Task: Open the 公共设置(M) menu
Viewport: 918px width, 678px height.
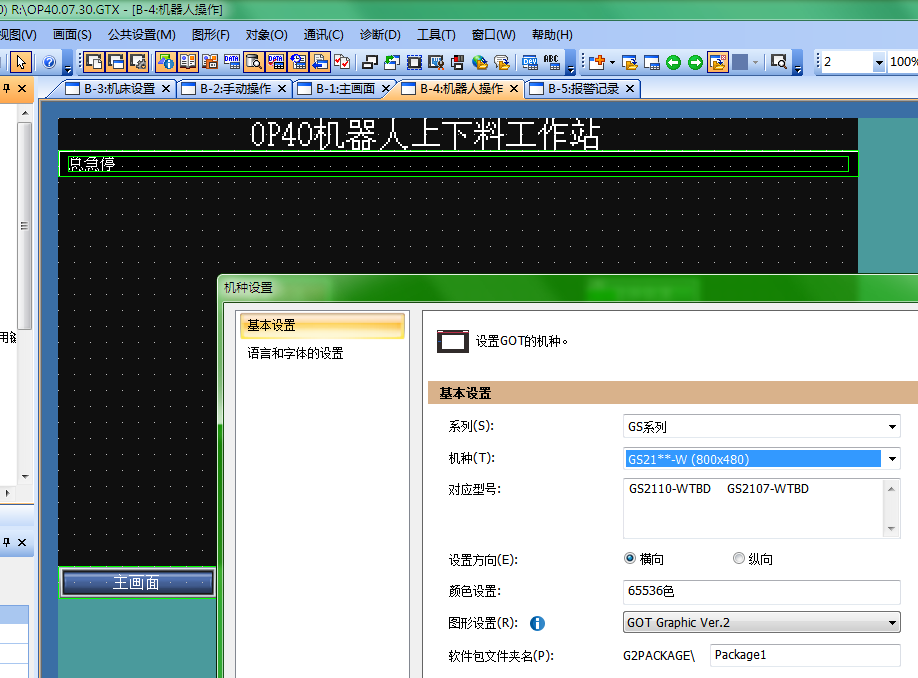Action: coord(141,35)
